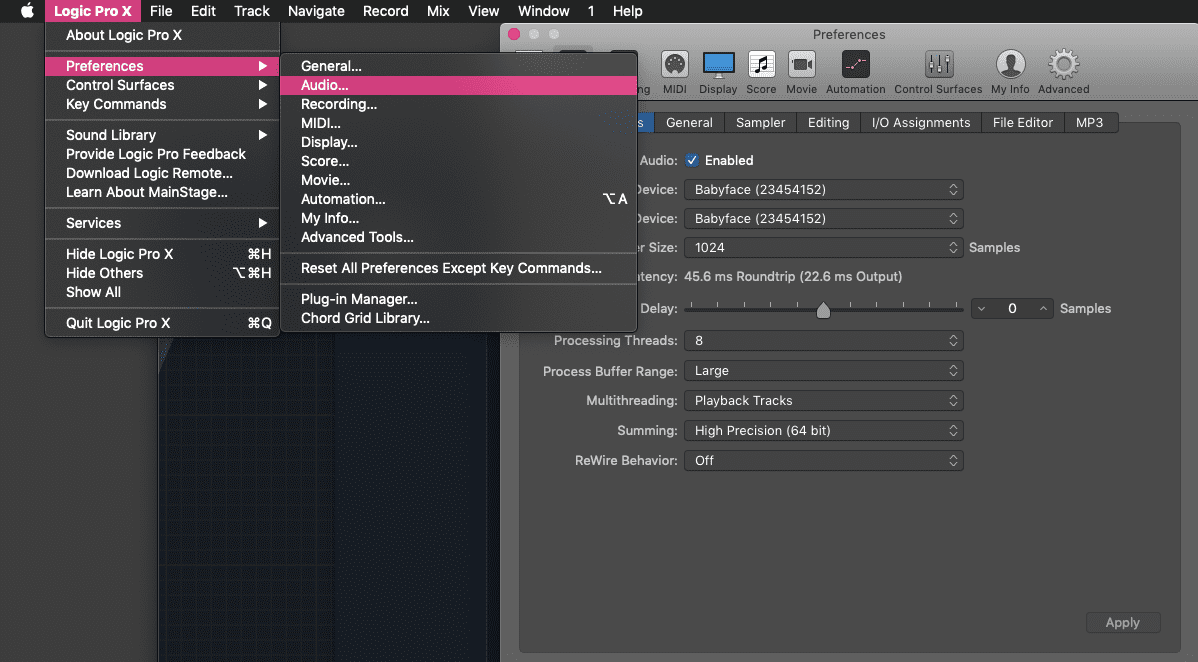Open the second Babyface device dropdown
Screen dimensions: 1198x662
pos(824,219)
